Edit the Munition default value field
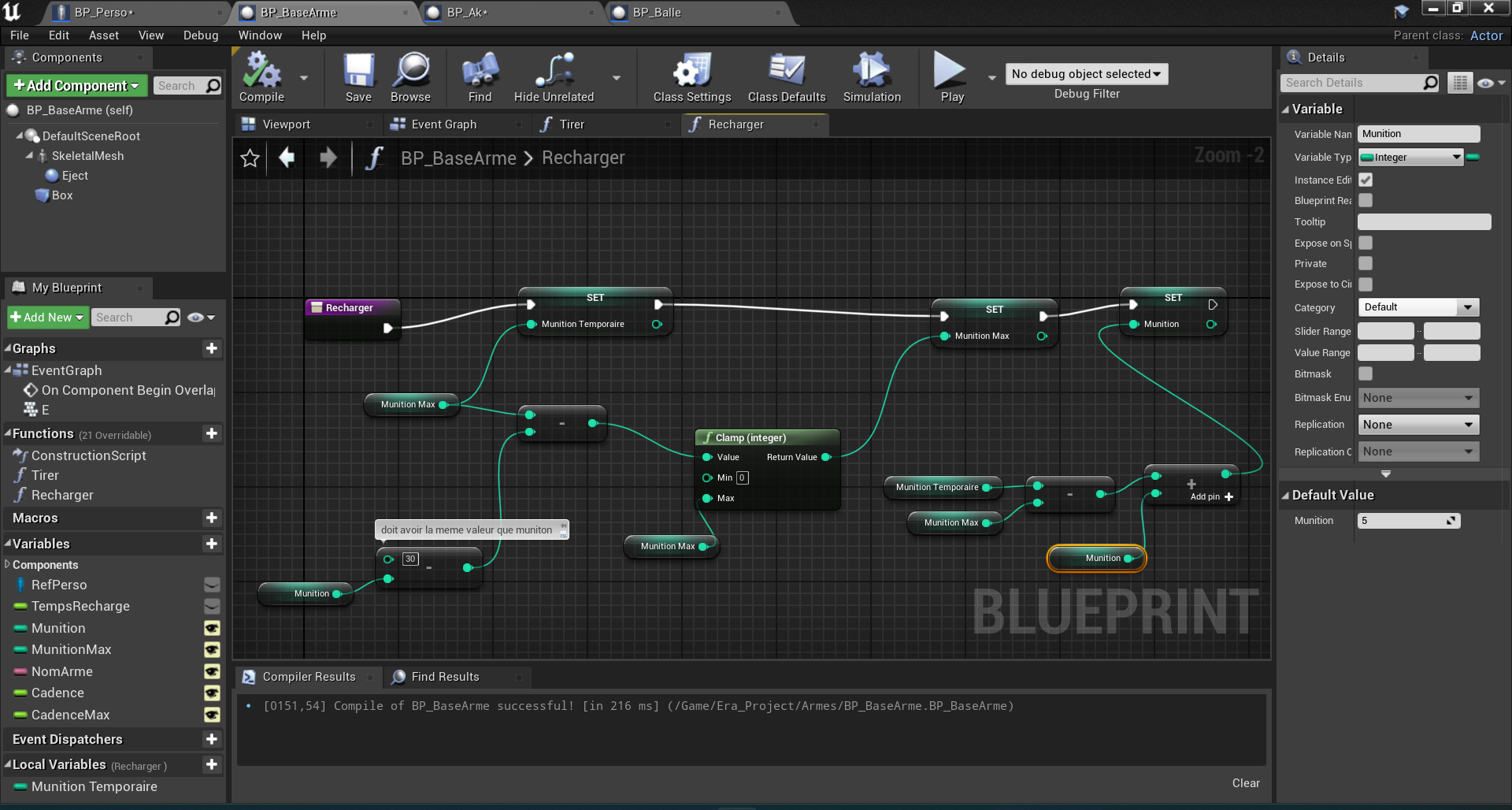 tap(1409, 521)
